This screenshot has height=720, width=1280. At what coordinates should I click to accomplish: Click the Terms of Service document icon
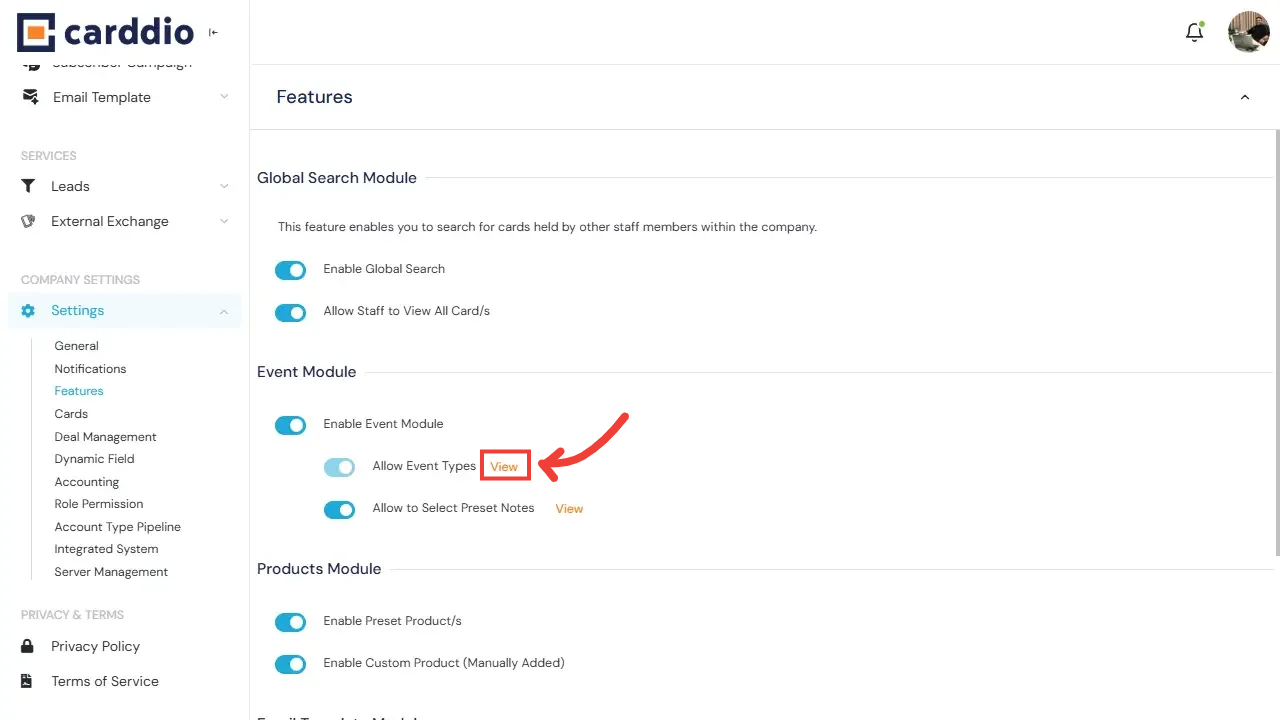click(29, 681)
